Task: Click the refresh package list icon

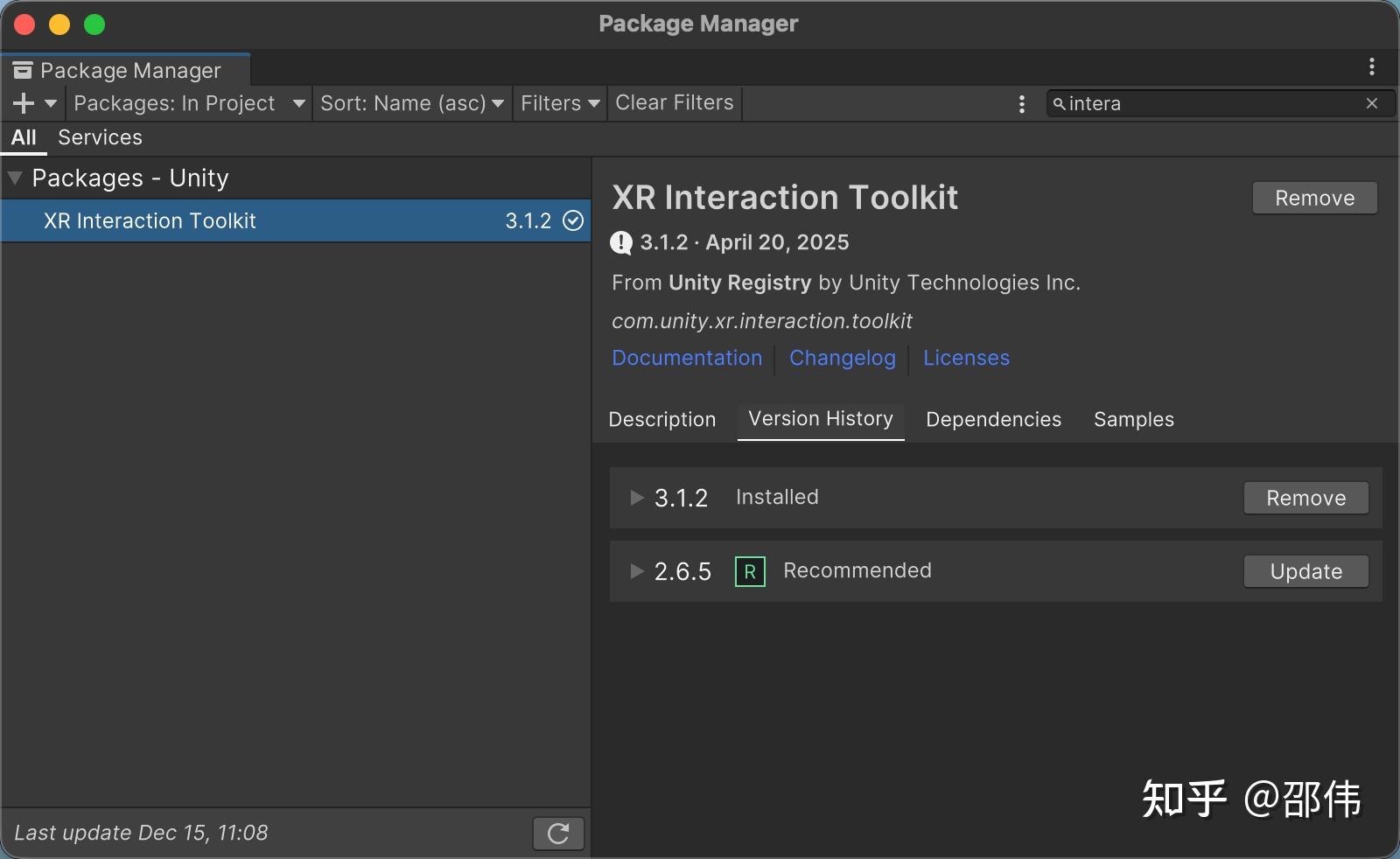Action: (x=558, y=834)
